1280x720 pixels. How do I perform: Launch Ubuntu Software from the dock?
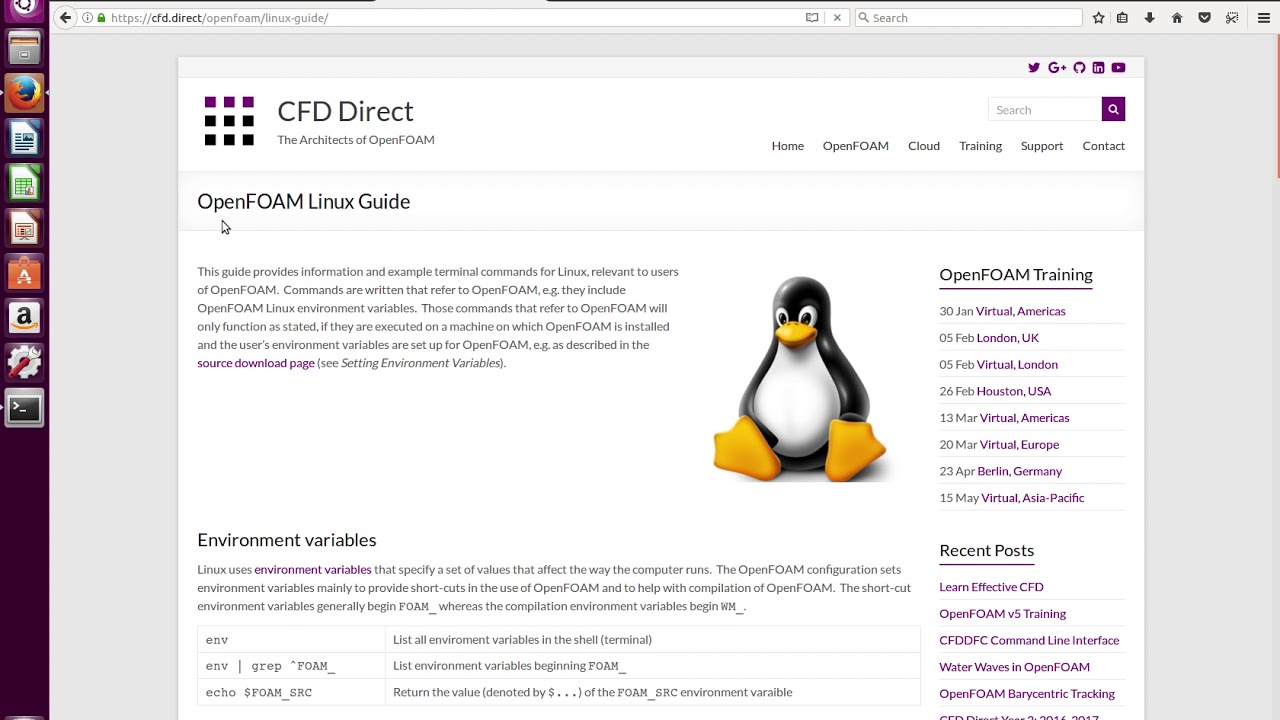[24, 274]
